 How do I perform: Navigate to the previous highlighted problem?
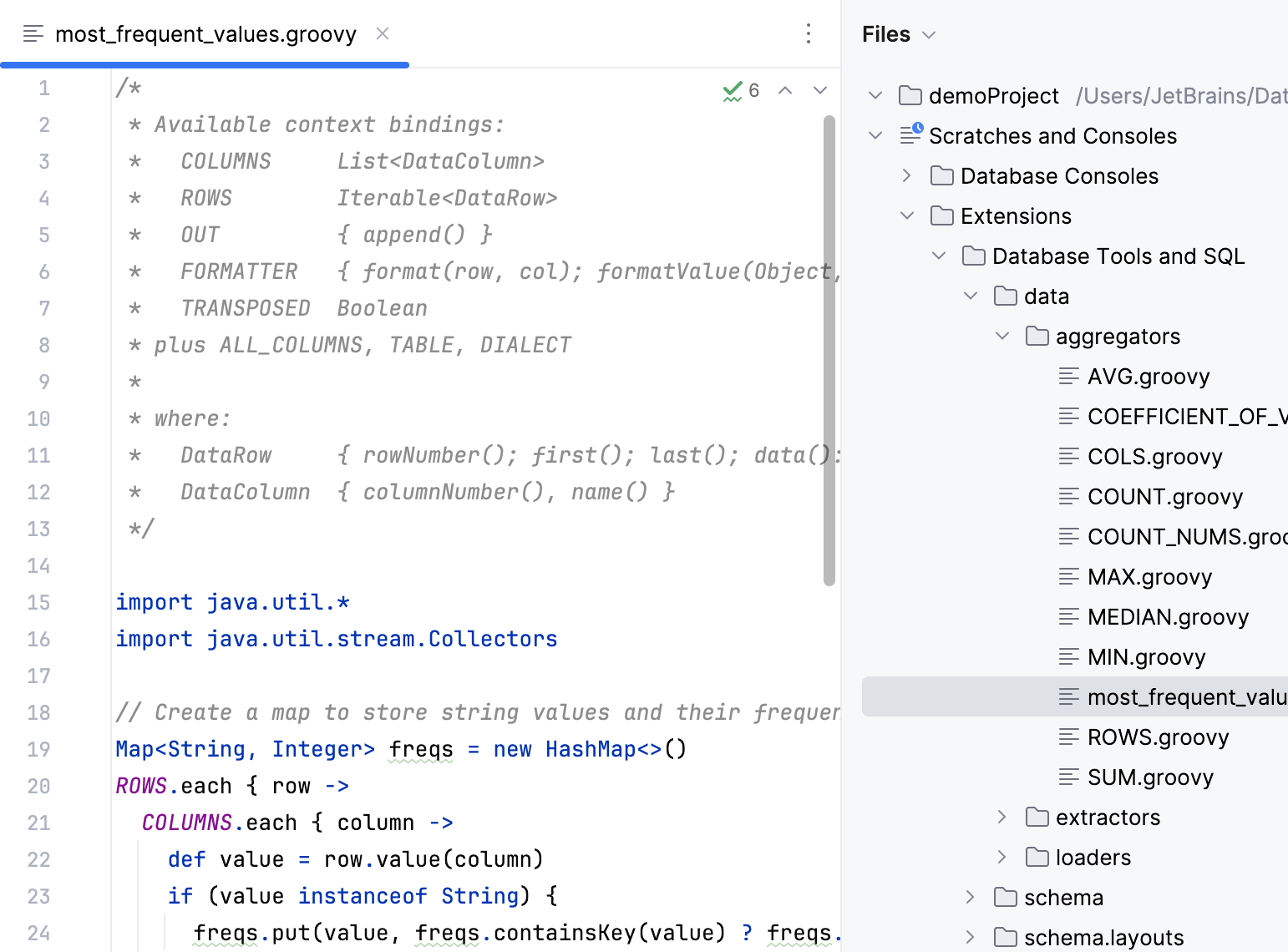[x=784, y=90]
